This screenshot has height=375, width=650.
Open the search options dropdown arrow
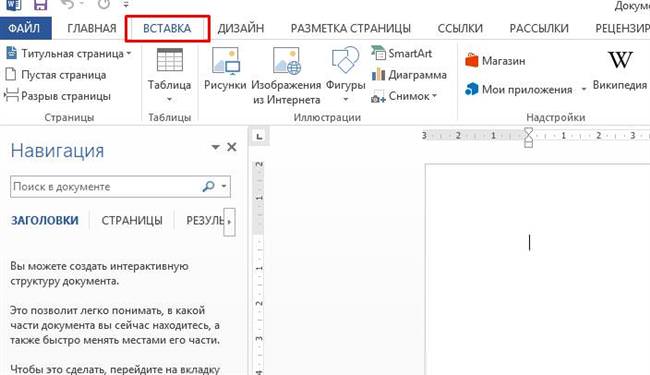[224, 186]
